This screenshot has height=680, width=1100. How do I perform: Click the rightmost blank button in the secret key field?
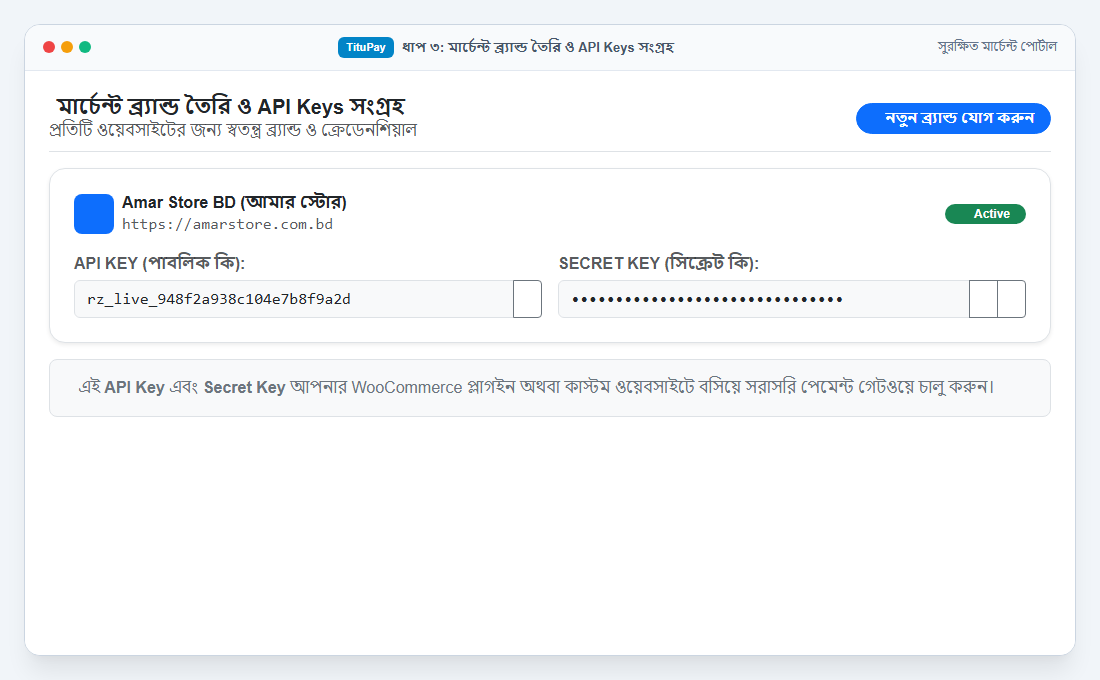point(1012,299)
